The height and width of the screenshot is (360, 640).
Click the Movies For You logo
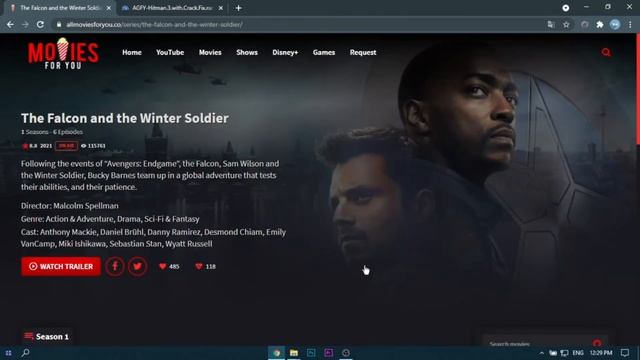pyautogui.click(x=63, y=53)
